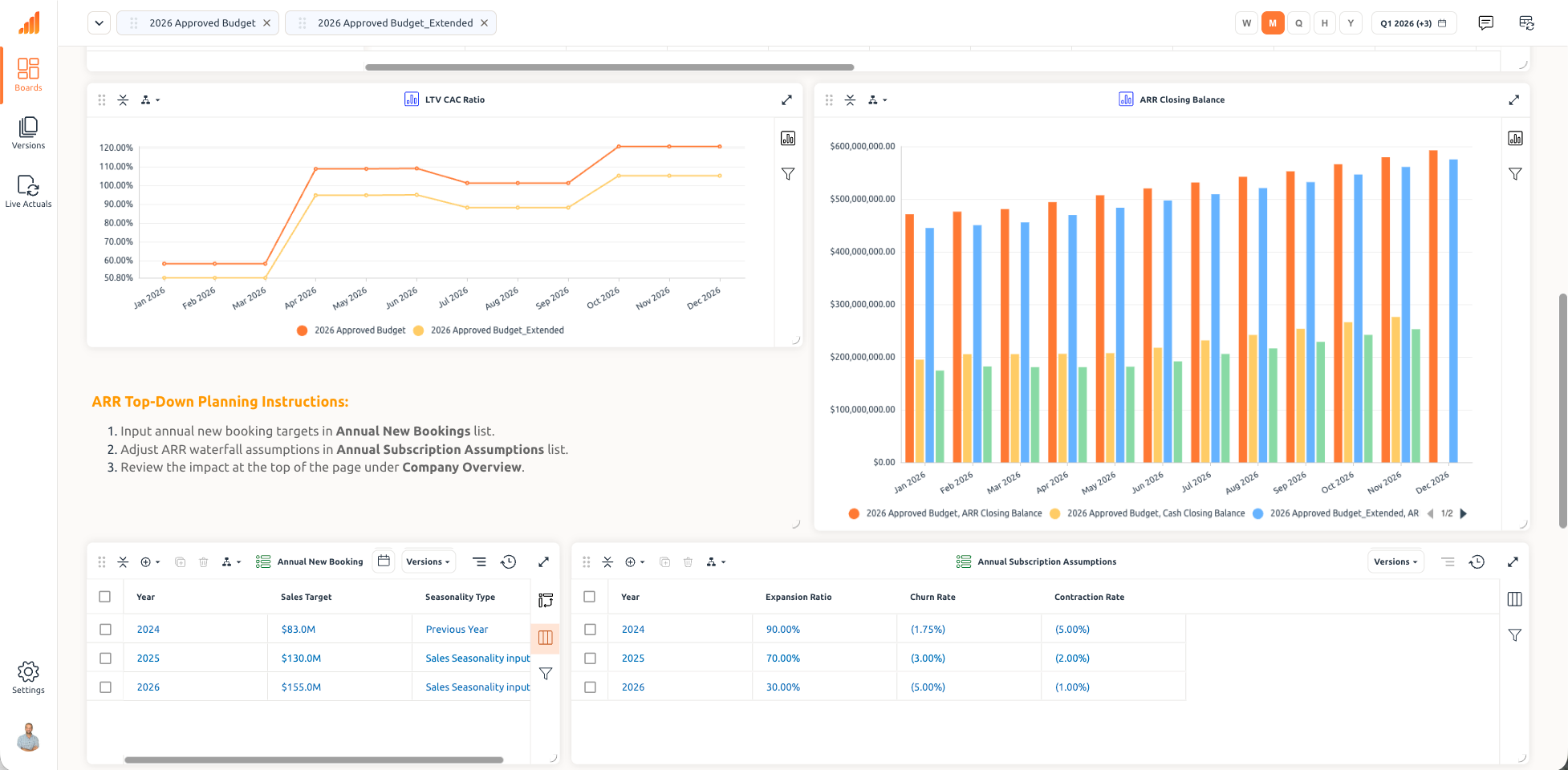Image resolution: width=1568 pixels, height=770 pixels.
Task: Expand the ARR Closing Balance chart fullscreen
Action: pos(1514,99)
